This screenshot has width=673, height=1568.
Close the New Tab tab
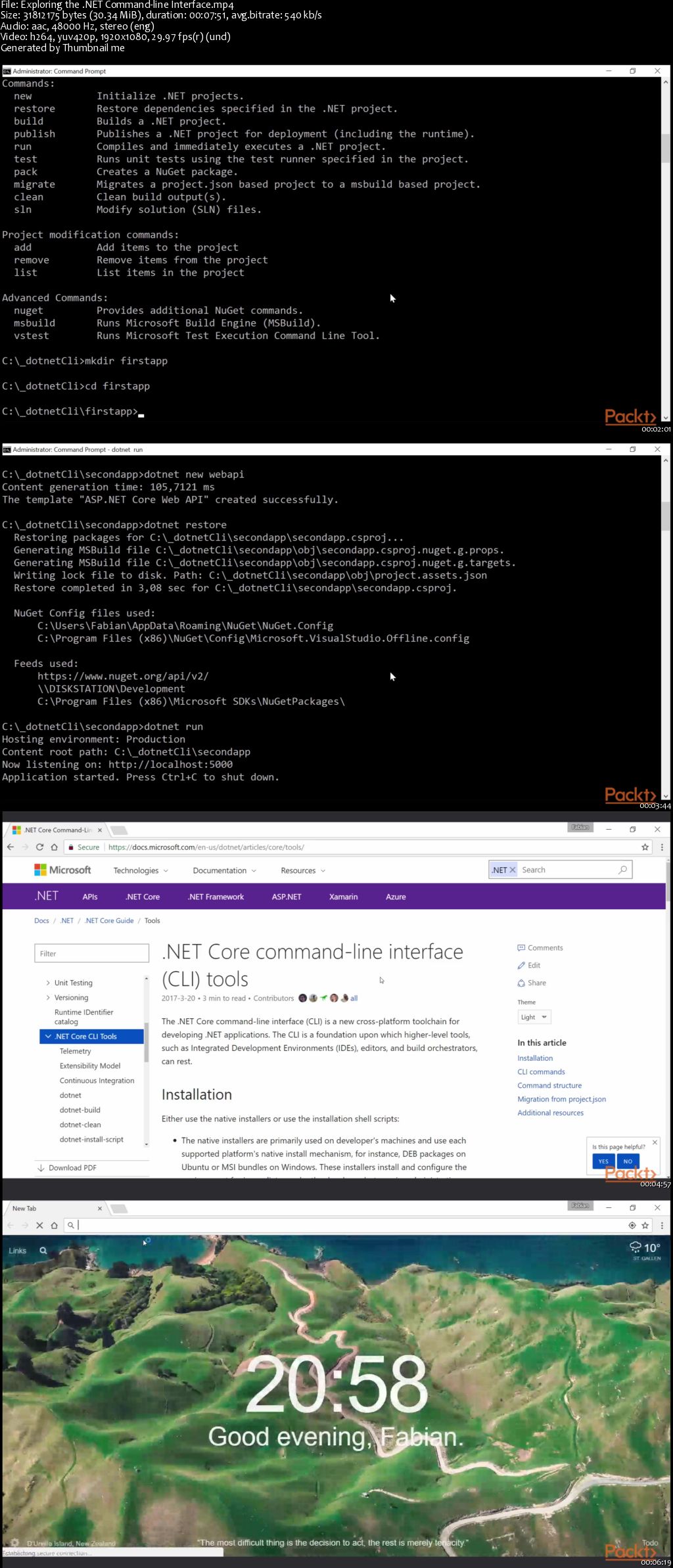[x=100, y=1208]
